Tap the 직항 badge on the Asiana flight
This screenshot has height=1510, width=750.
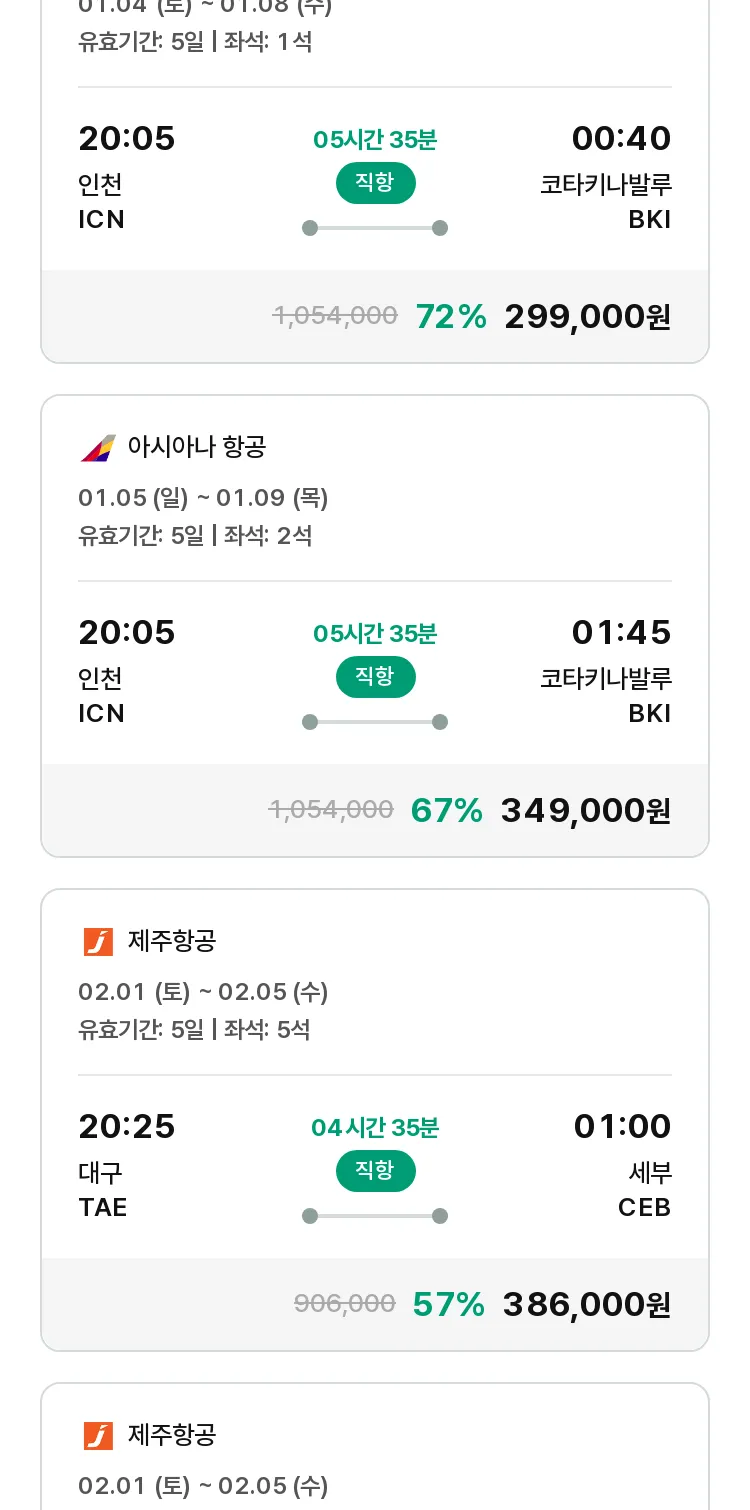(375, 677)
